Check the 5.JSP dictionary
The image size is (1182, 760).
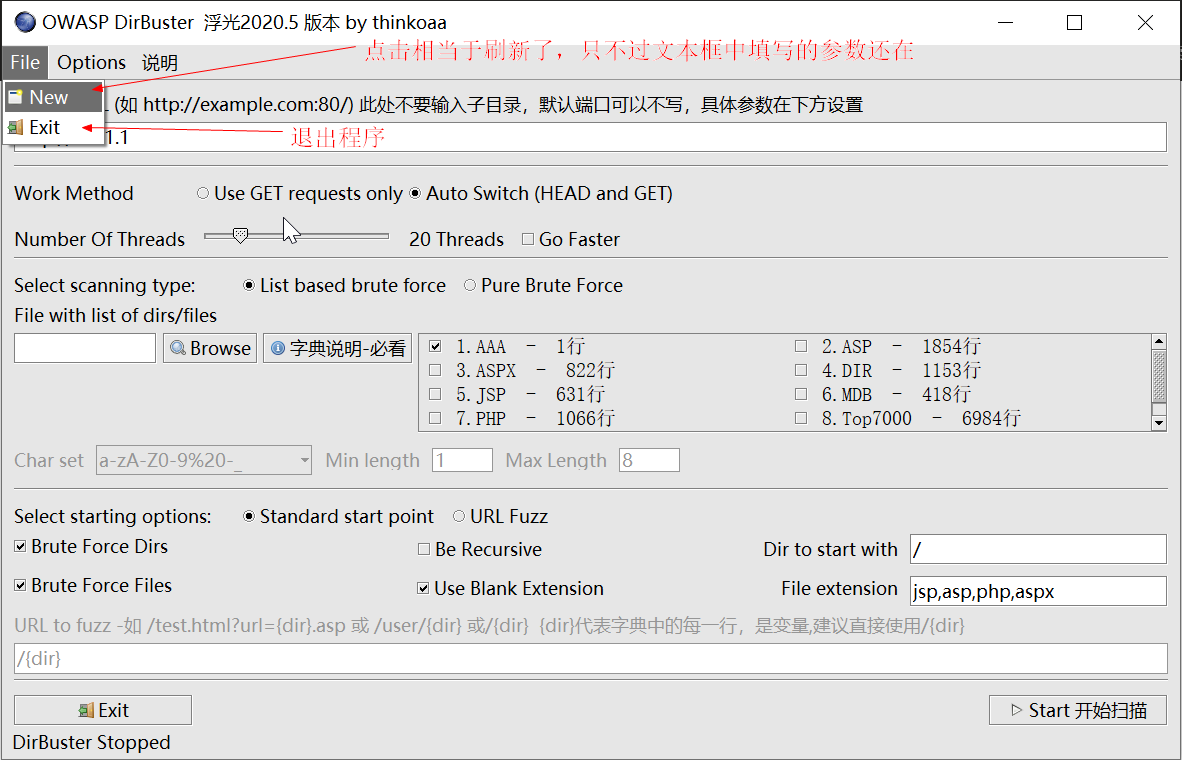[435, 394]
